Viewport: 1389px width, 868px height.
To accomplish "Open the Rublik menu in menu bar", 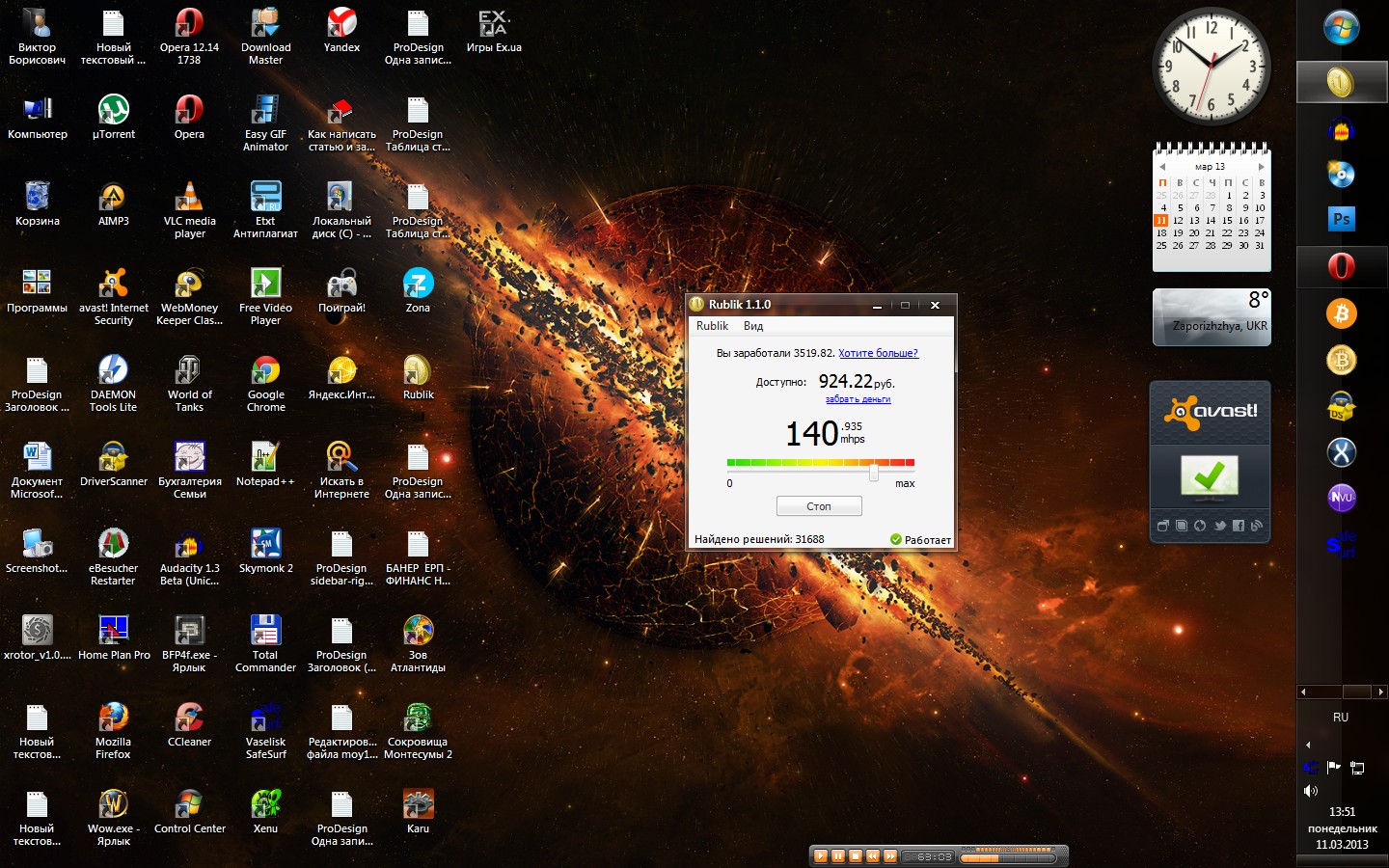I will 712,326.
